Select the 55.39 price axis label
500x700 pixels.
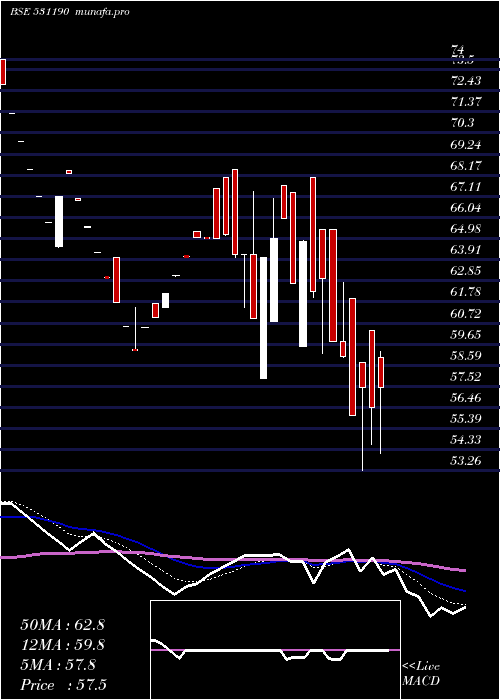point(466,419)
